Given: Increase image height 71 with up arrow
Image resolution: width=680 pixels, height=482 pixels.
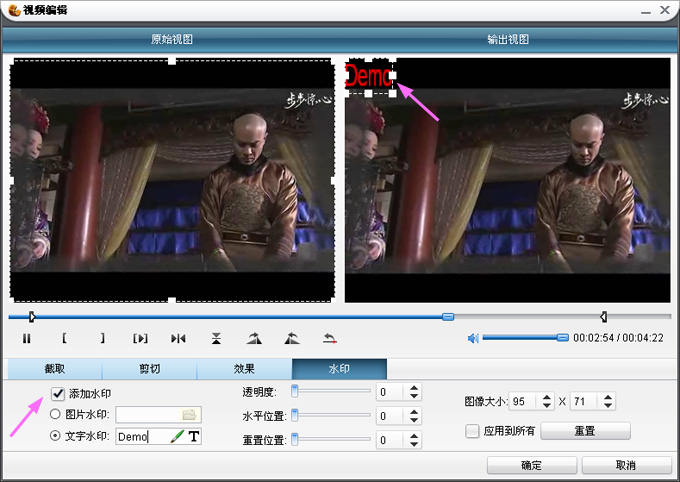Looking at the screenshot, I should [608, 397].
